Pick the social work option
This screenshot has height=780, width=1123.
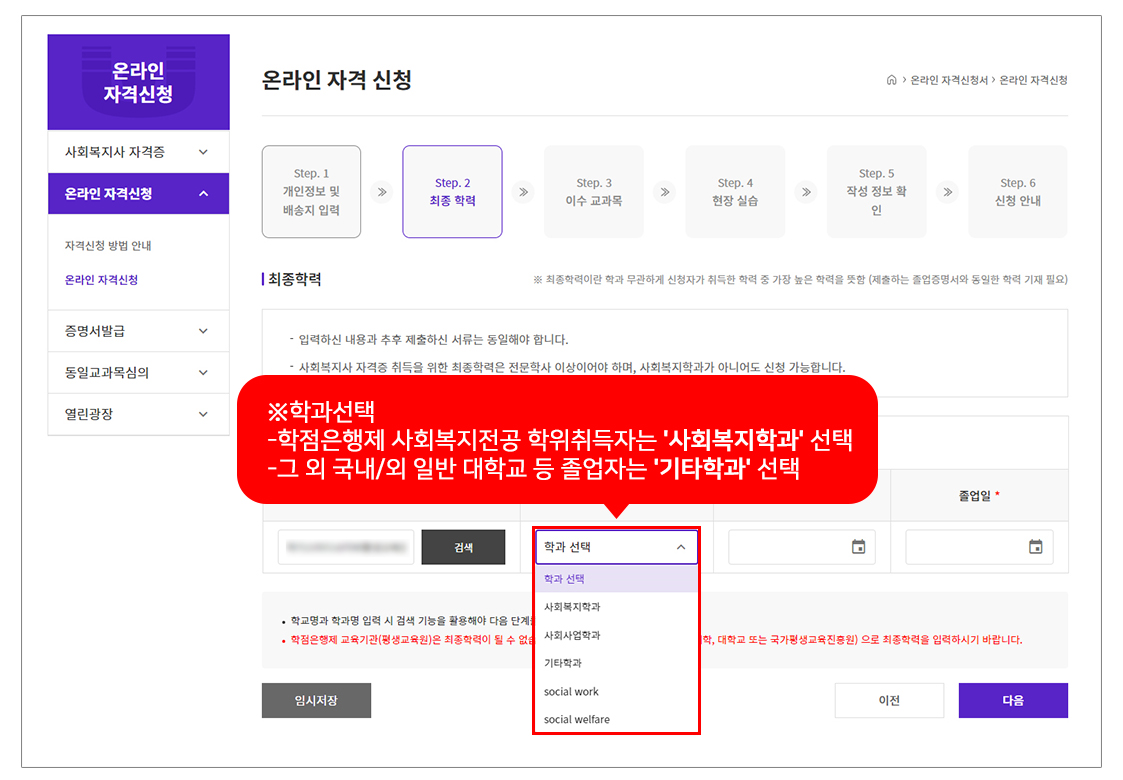click(571, 692)
